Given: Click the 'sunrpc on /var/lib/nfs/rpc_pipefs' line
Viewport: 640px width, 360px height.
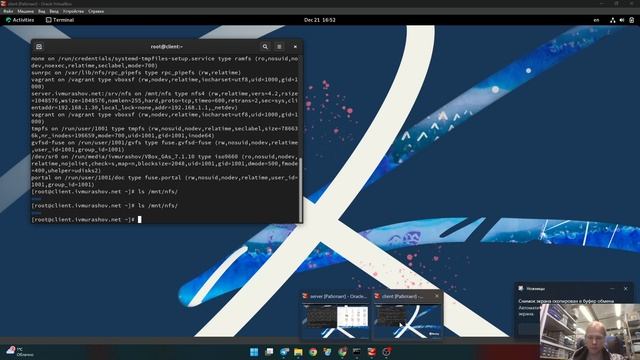Looking at the screenshot, I should point(136,73).
